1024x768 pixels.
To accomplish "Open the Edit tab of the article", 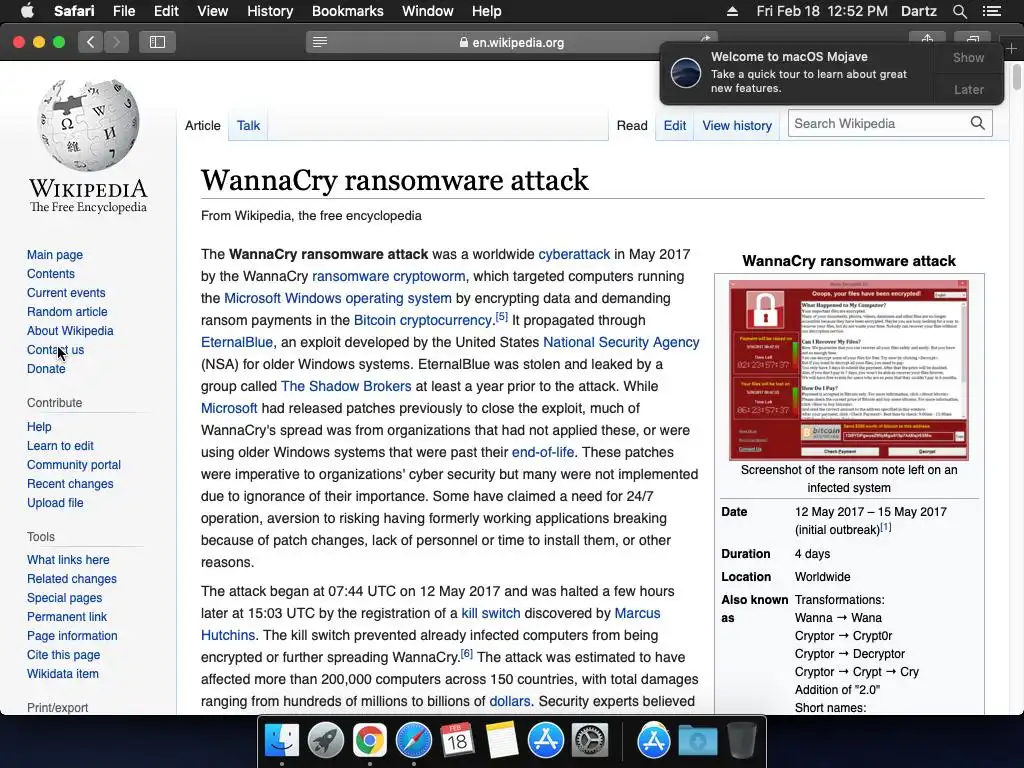I will tap(675, 125).
